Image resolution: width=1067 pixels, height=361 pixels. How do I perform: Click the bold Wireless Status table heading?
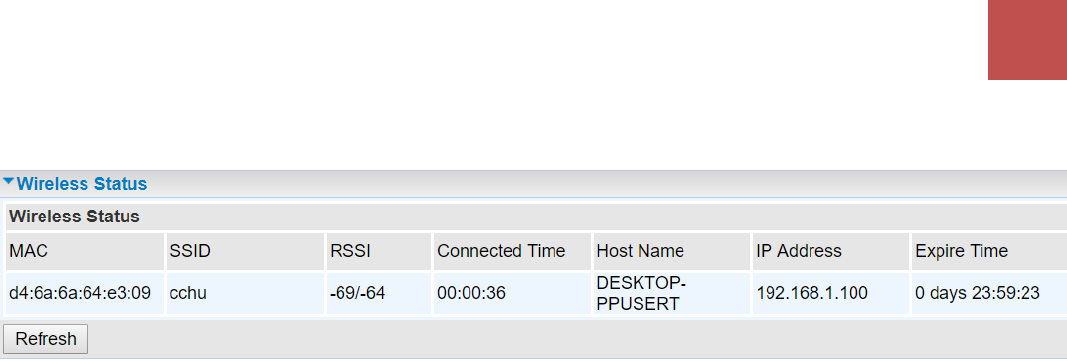click(x=74, y=217)
